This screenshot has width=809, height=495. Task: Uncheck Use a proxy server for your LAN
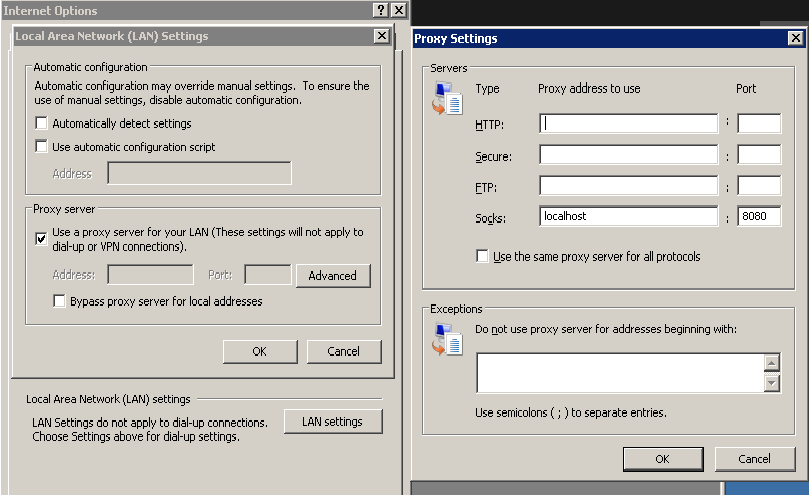(41, 238)
